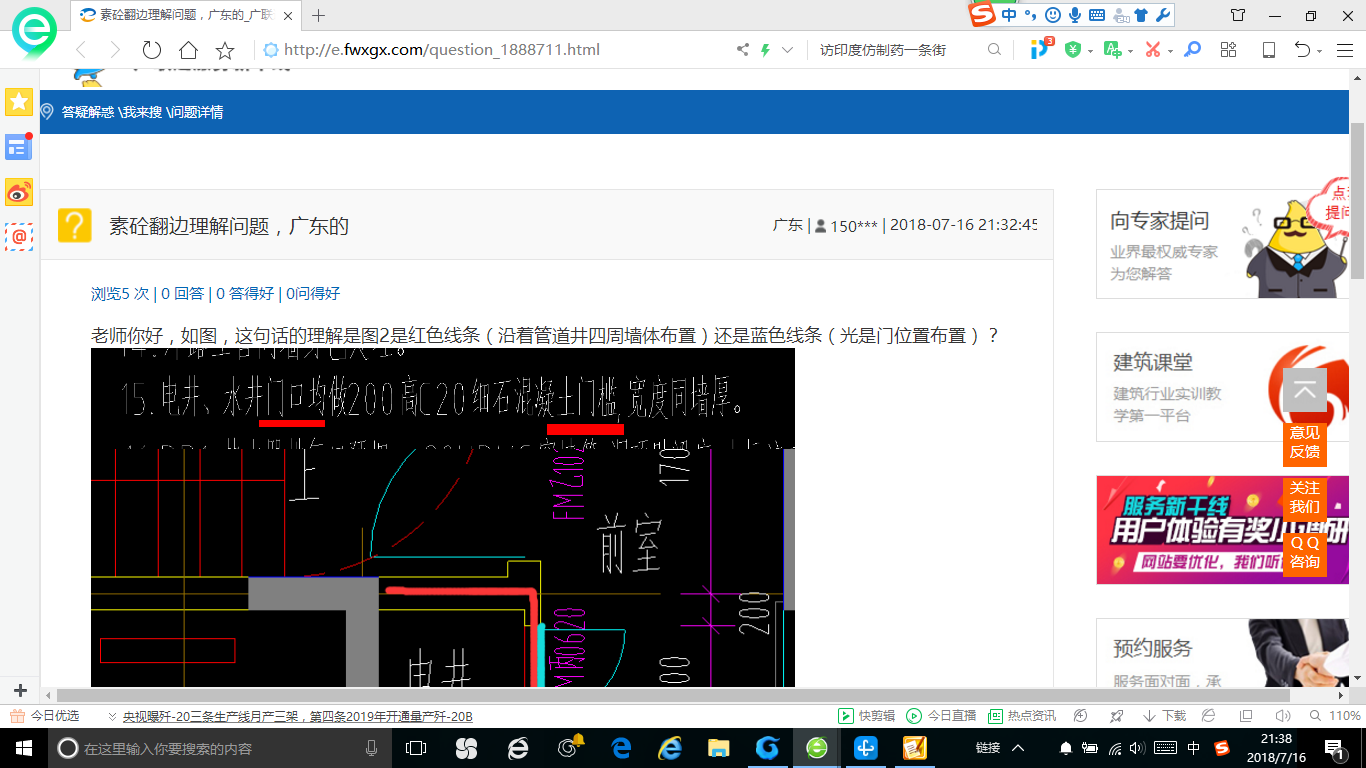This screenshot has width=1366, height=768.
Task: Click the 答疑解惑 breadcrumb link
Action: point(88,112)
